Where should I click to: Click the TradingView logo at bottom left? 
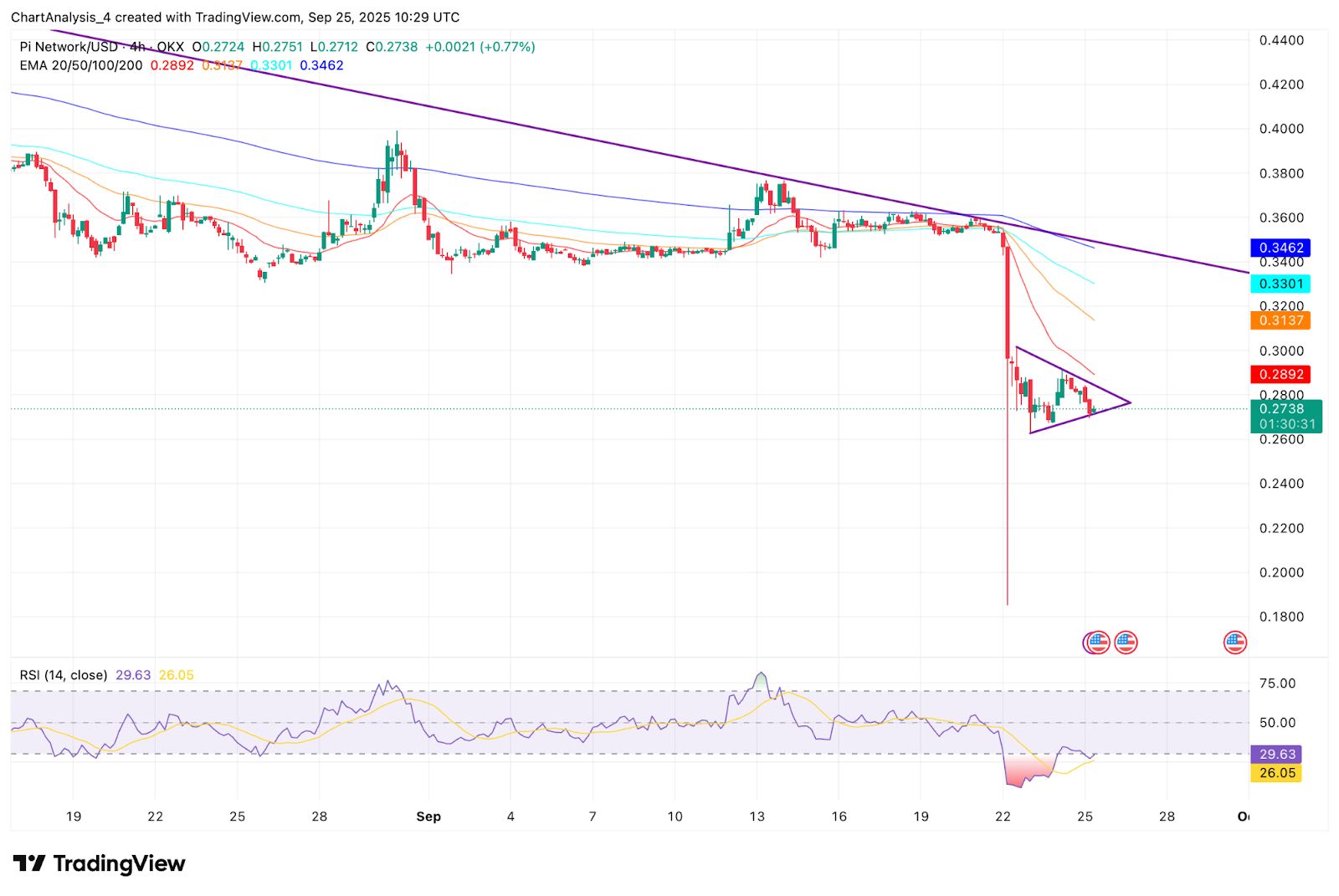pos(99,863)
